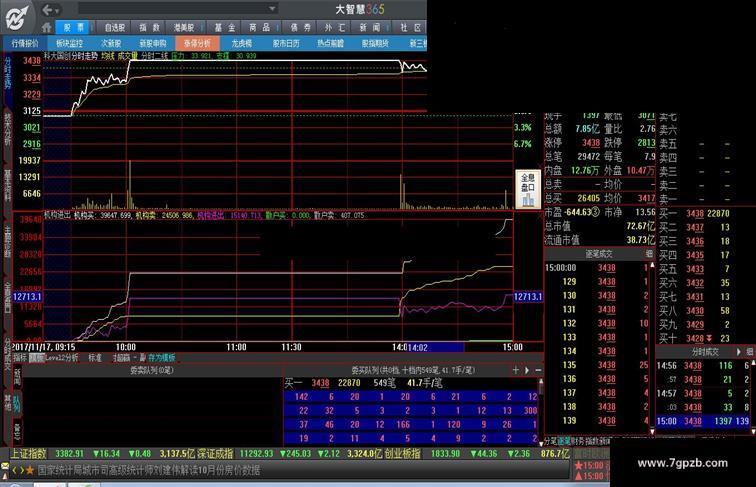Click 存为模板 link
Screen dimensions: 756x487
pyautogui.click(x=162, y=358)
